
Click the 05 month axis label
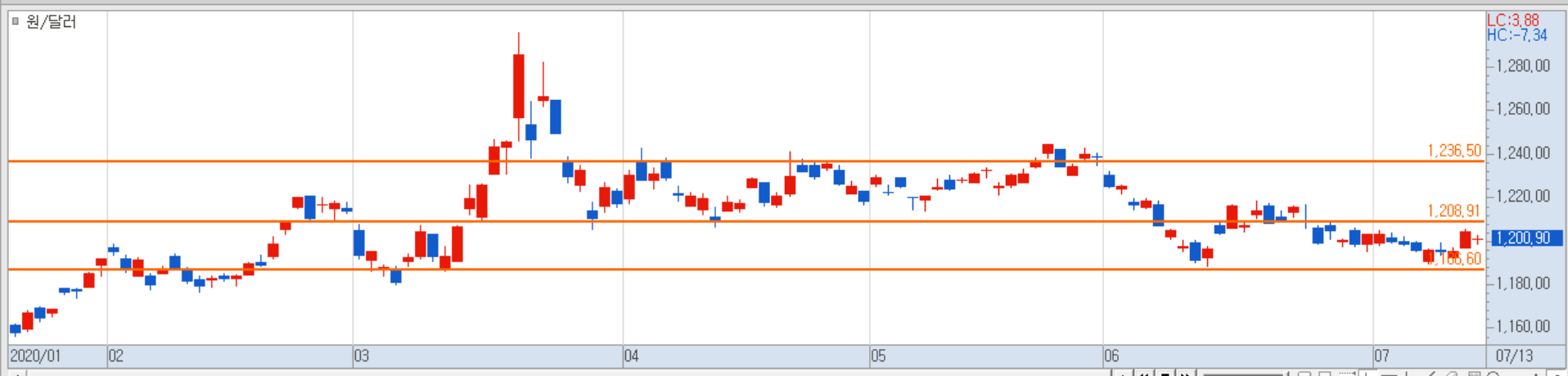(878, 356)
